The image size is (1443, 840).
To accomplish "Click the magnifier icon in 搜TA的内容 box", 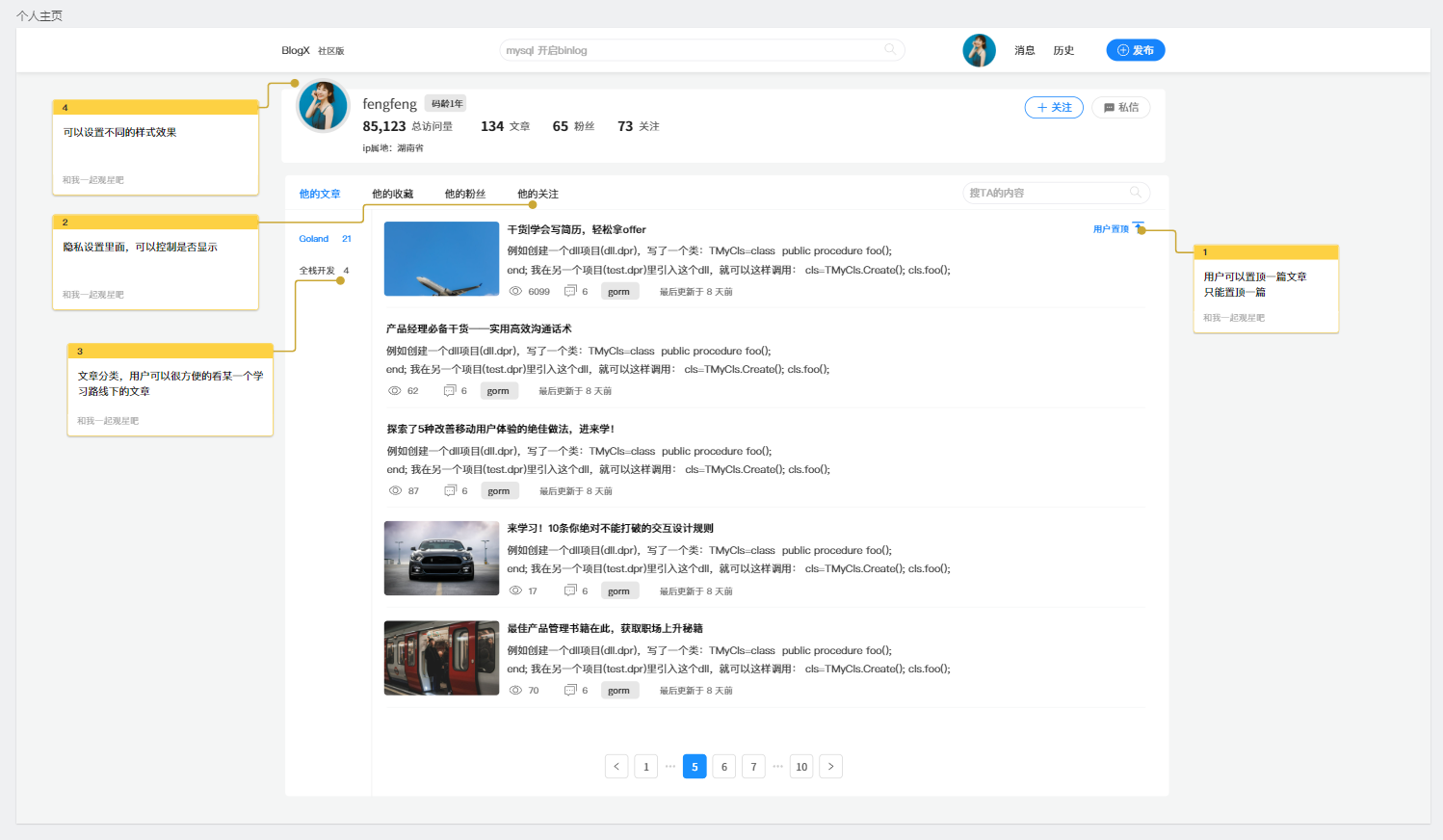I will click(1136, 193).
